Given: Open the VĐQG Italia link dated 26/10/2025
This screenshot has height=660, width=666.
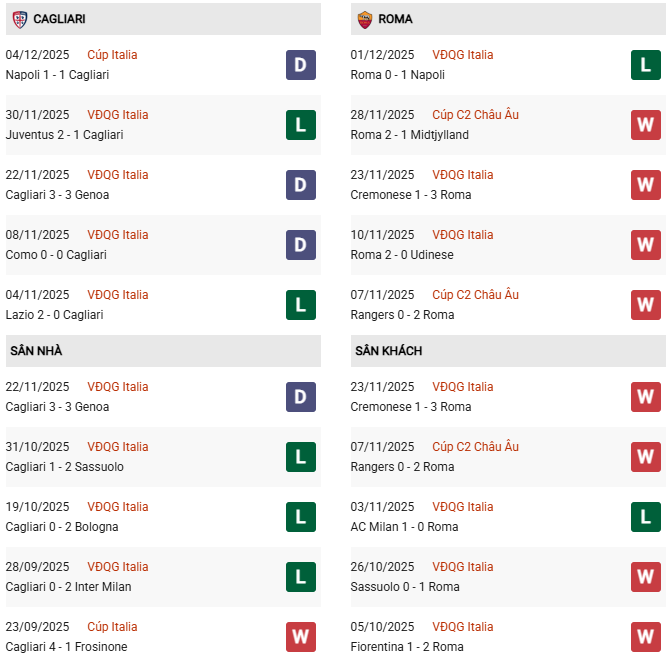Looking at the screenshot, I should click(x=463, y=567).
